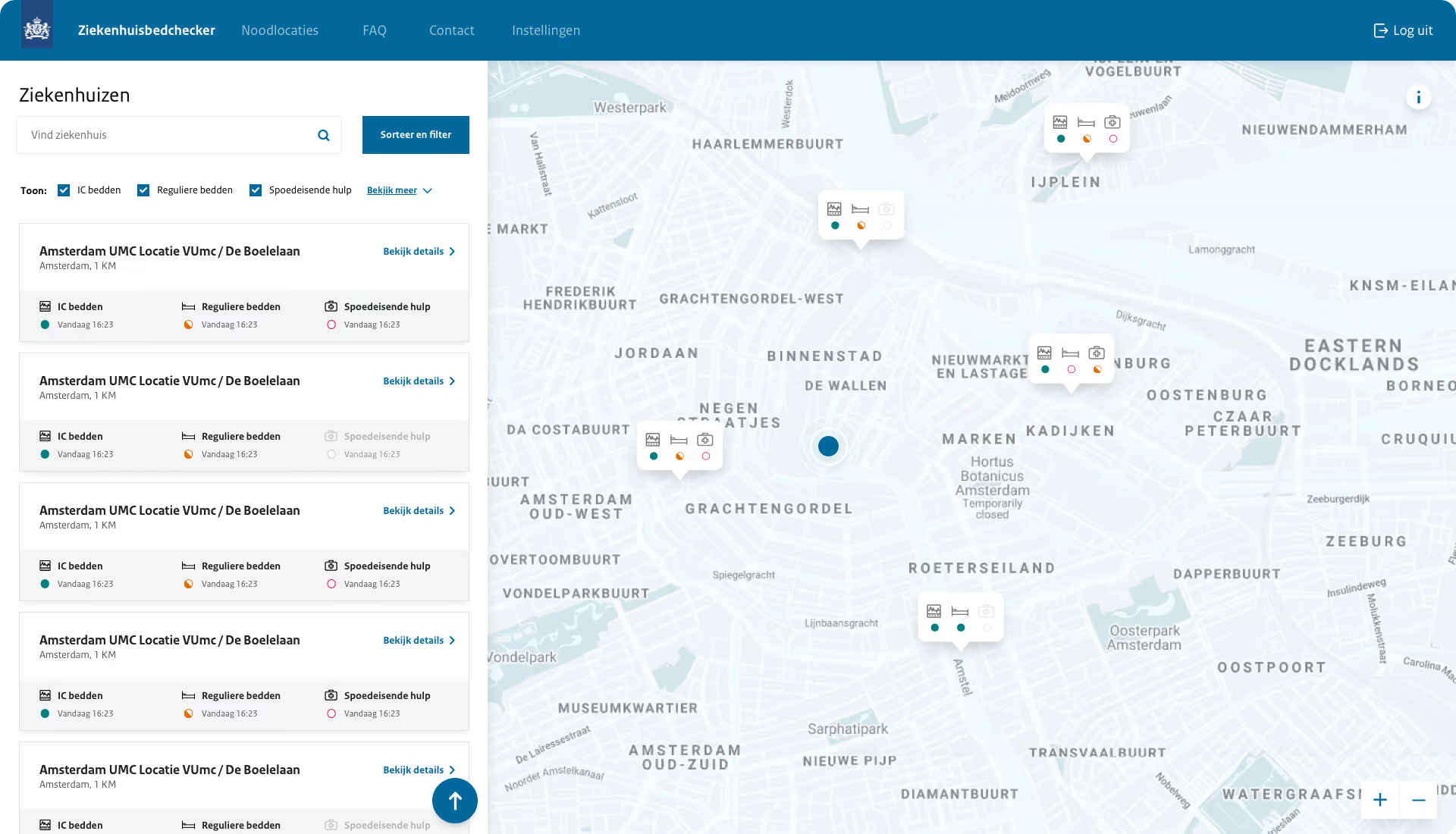Click IC monitor icon in marker below Haarlemmerbuurt
This screenshot has height=834, width=1456.
(834, 208)
